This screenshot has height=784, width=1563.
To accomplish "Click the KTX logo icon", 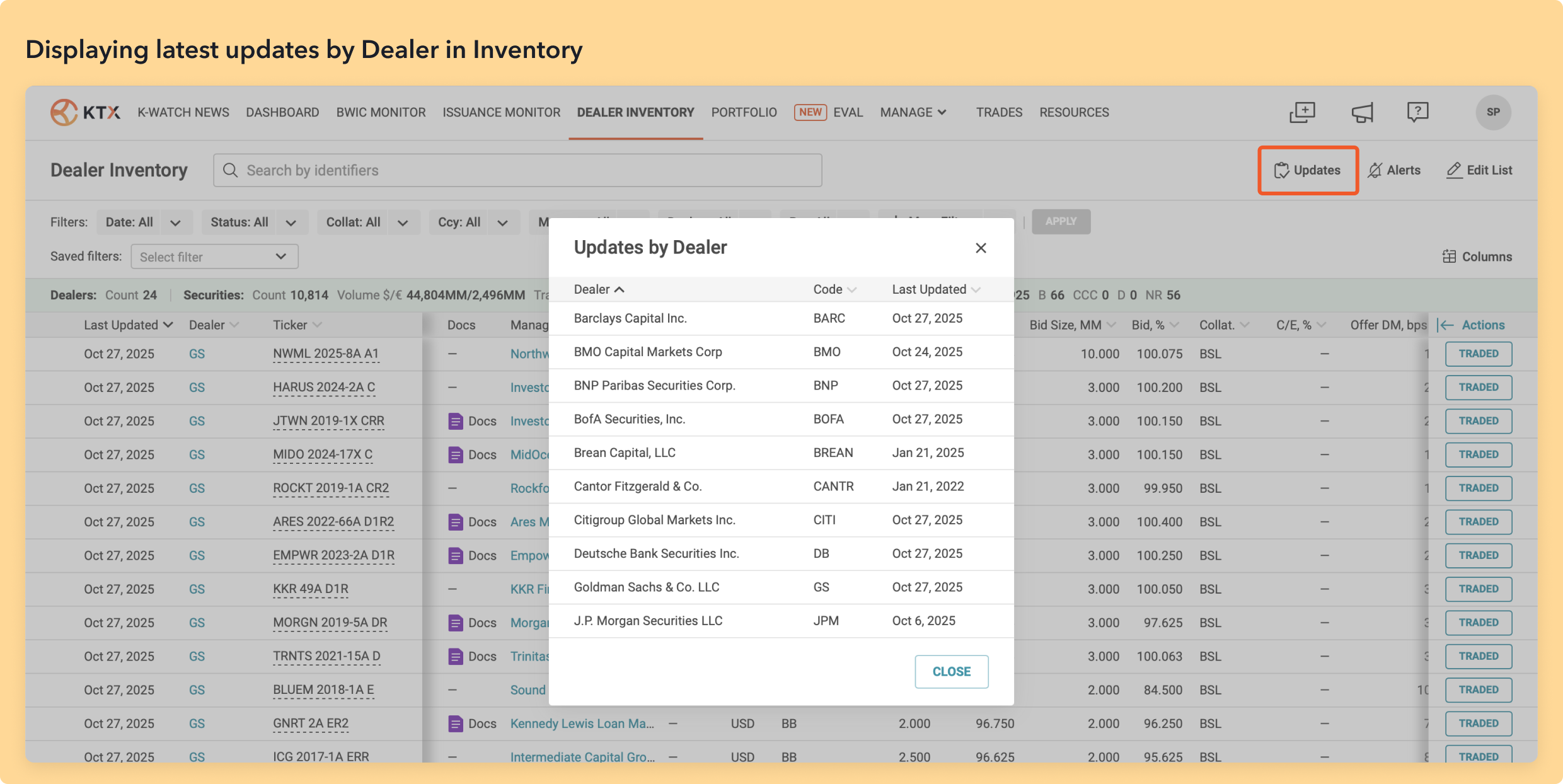I will point(64,112).
